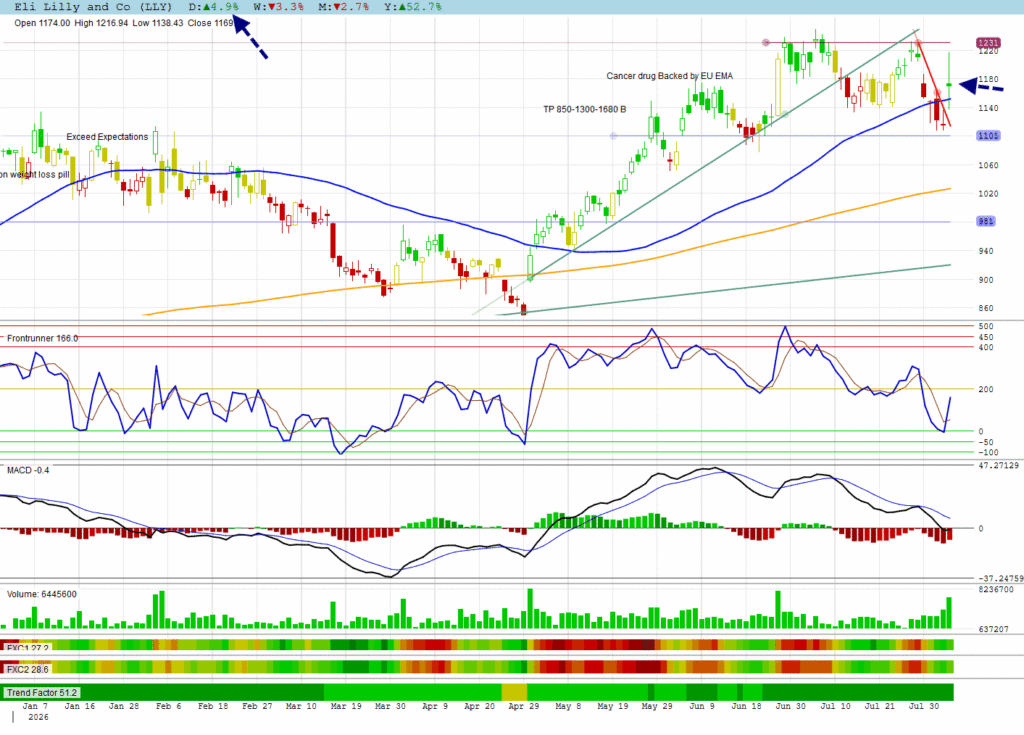Click the May 8 date label
This screenshot has height=735, width=1024.
(x=568, y=706)
